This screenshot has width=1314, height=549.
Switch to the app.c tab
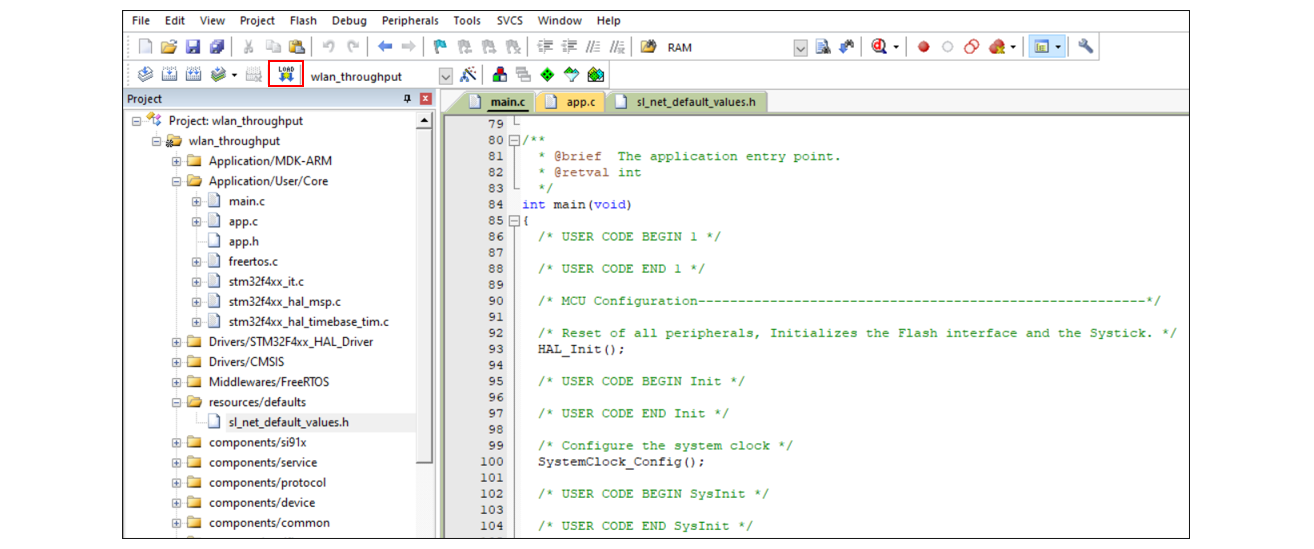pyautogui.click(x=580, y=102)
